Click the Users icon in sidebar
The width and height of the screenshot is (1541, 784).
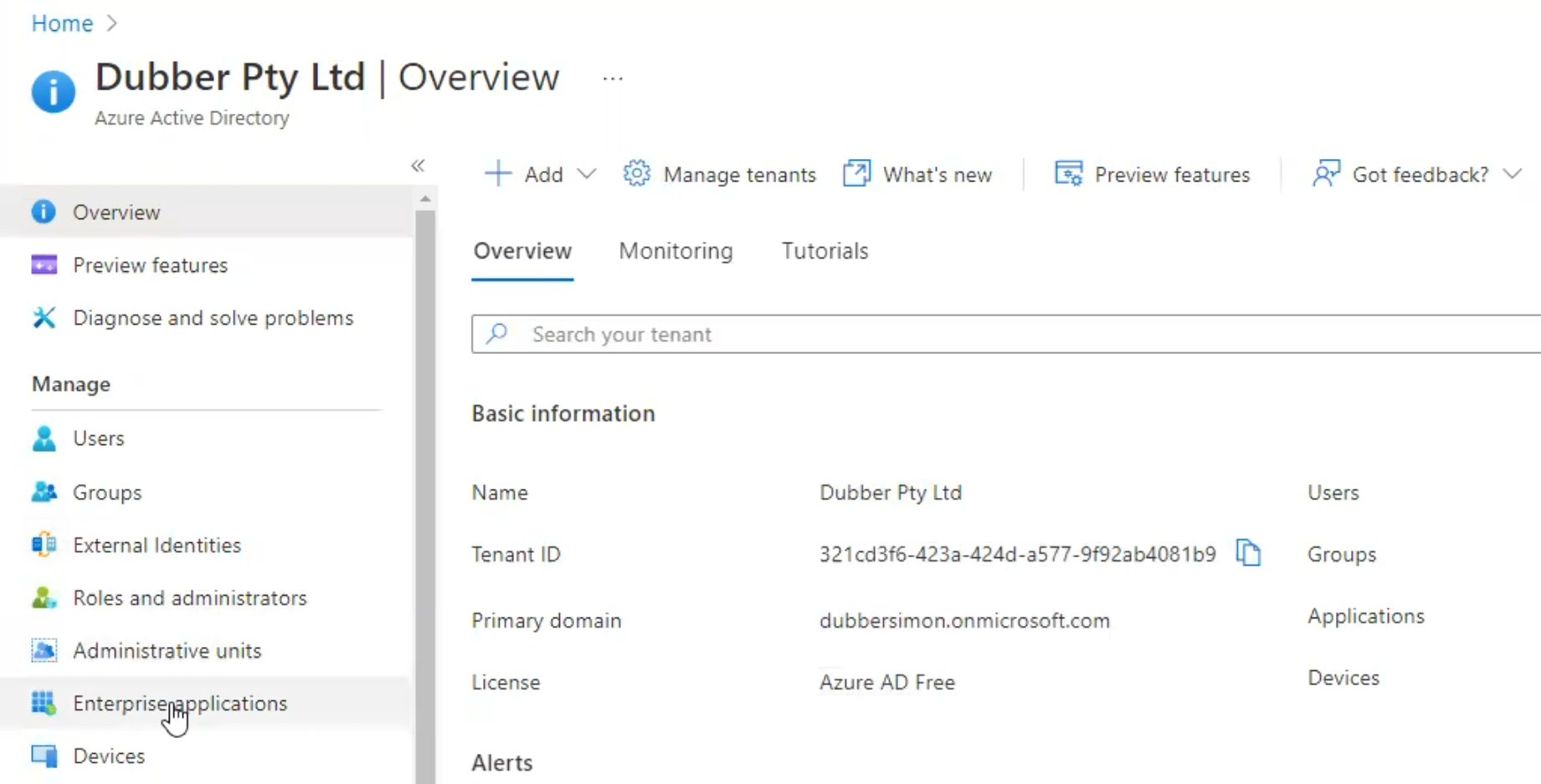click(44, 438)
